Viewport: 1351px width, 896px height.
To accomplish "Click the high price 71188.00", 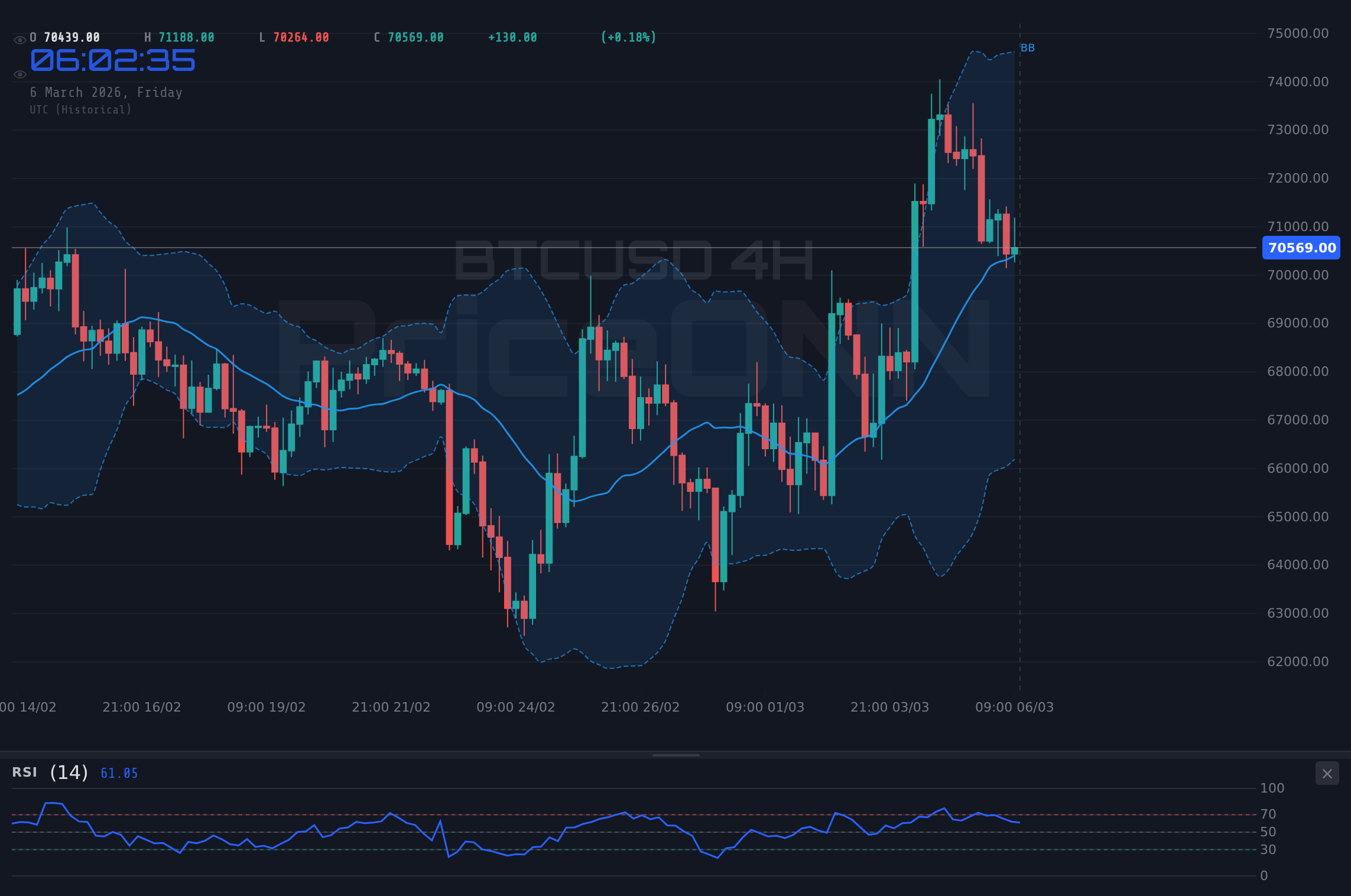I will (x=186, y=37).
